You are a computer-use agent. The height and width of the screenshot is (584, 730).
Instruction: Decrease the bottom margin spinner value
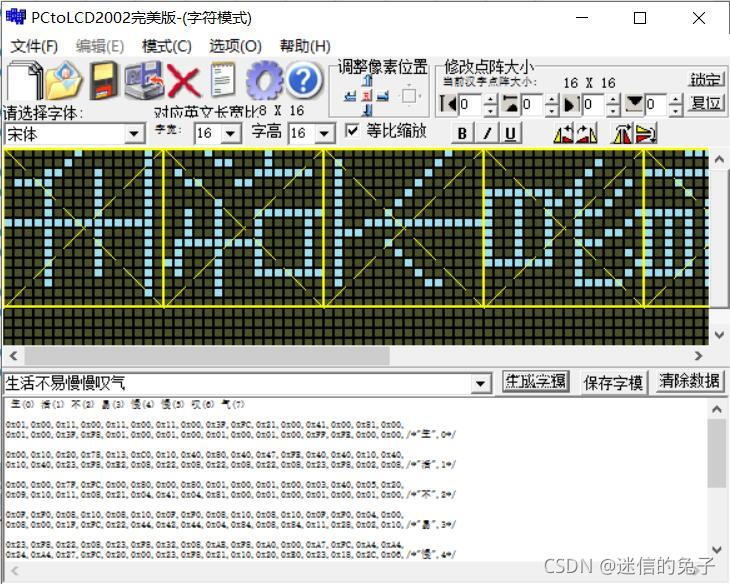[676, 110]
